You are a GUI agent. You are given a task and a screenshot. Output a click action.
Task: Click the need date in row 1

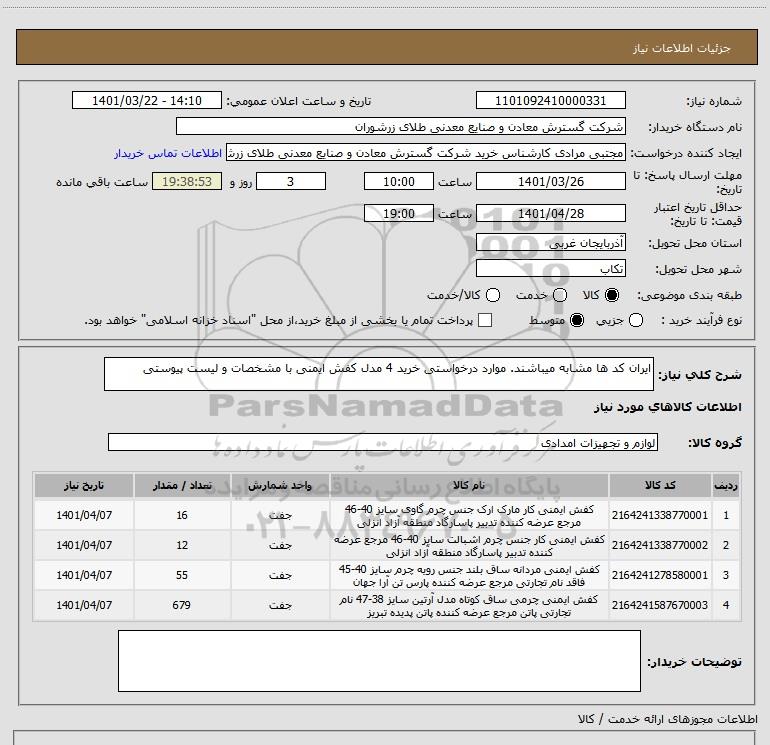[84, 515]
